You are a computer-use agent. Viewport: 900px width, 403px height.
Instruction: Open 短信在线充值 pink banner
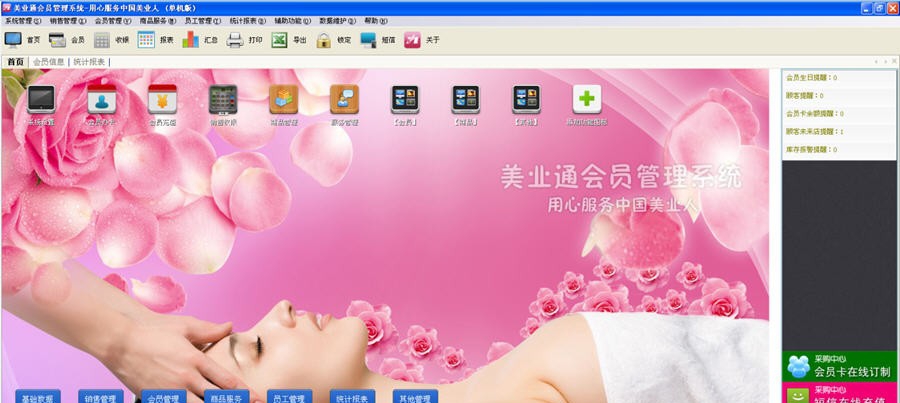coord(840,393)
